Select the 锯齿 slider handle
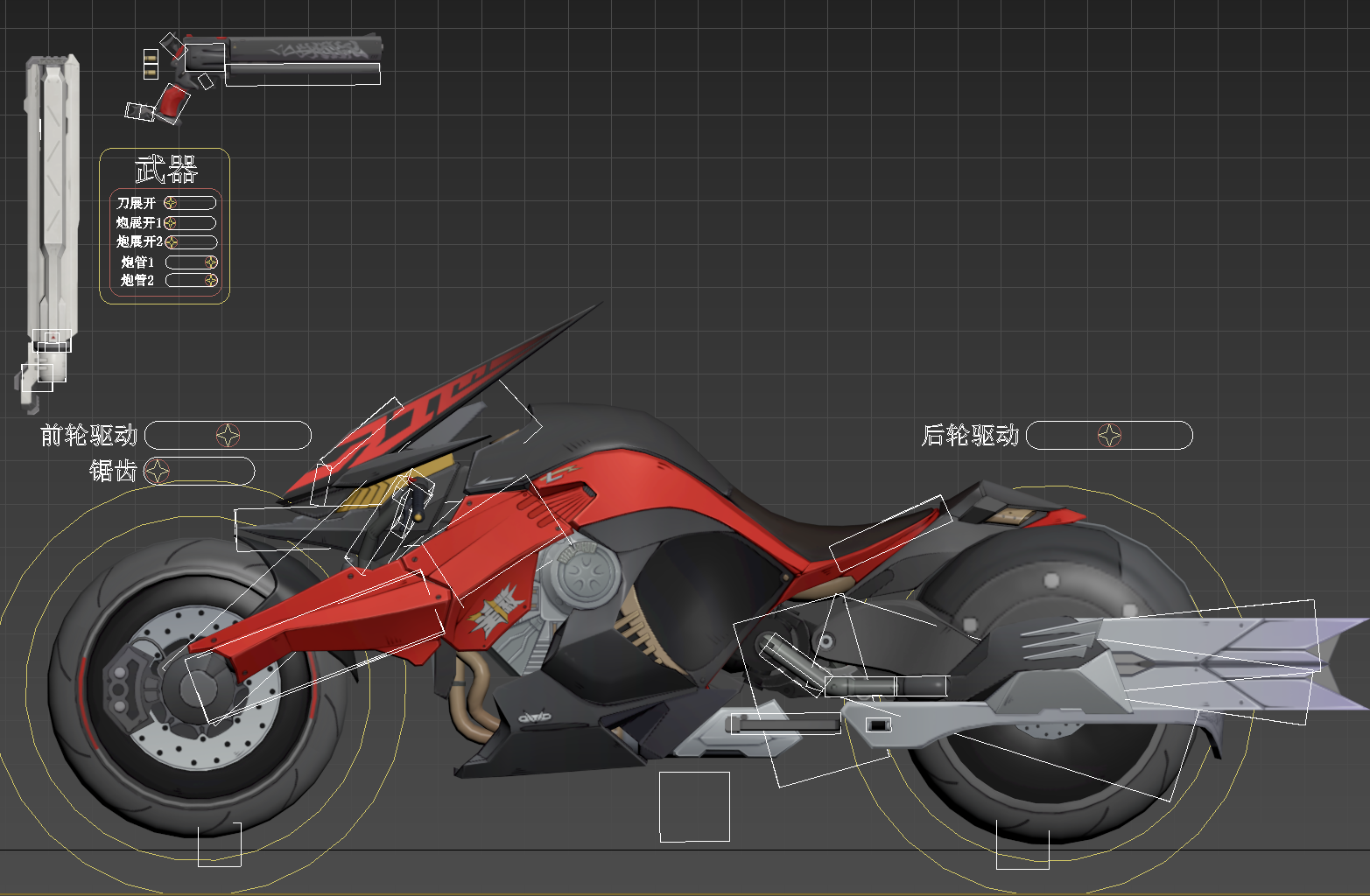Screen dimensions: 1370x896 (x=158, y=471)
